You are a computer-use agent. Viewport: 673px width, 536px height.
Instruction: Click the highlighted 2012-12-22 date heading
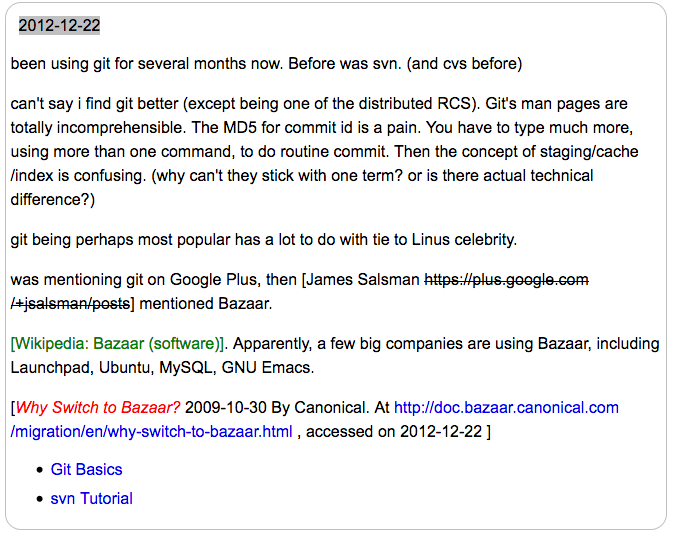pyautogui.click(x=59, y=25)
